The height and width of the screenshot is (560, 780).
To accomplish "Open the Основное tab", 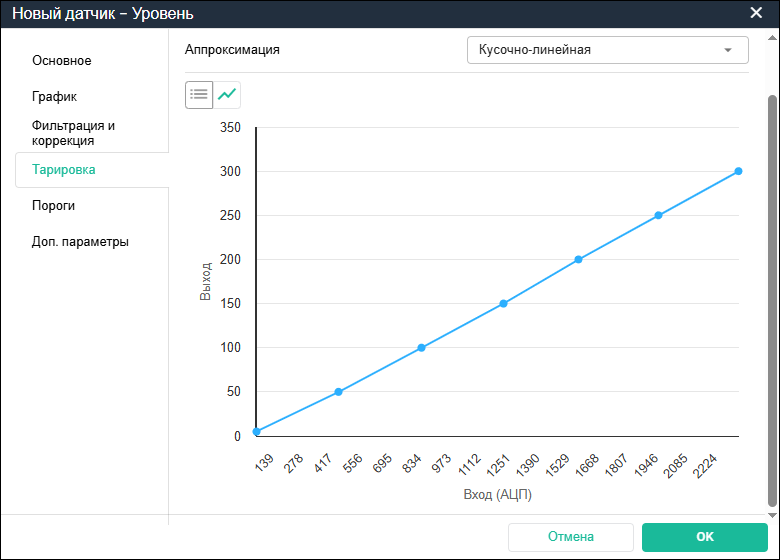I will (62, 61).
